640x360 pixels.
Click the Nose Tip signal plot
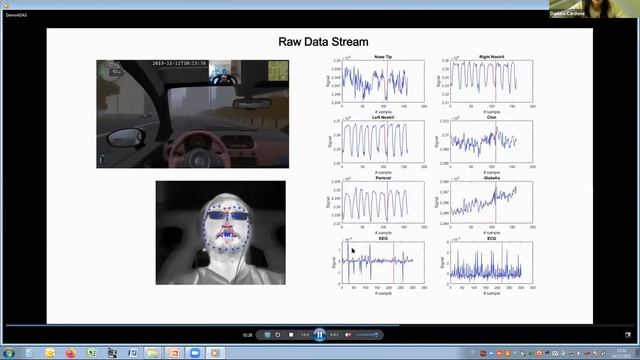tap(383, 81)
